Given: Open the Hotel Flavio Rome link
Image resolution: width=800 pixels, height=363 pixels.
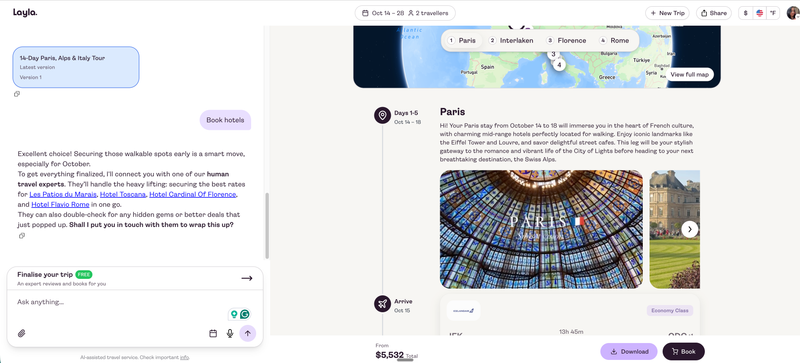Looking at the screenshot, I should 60,205.
